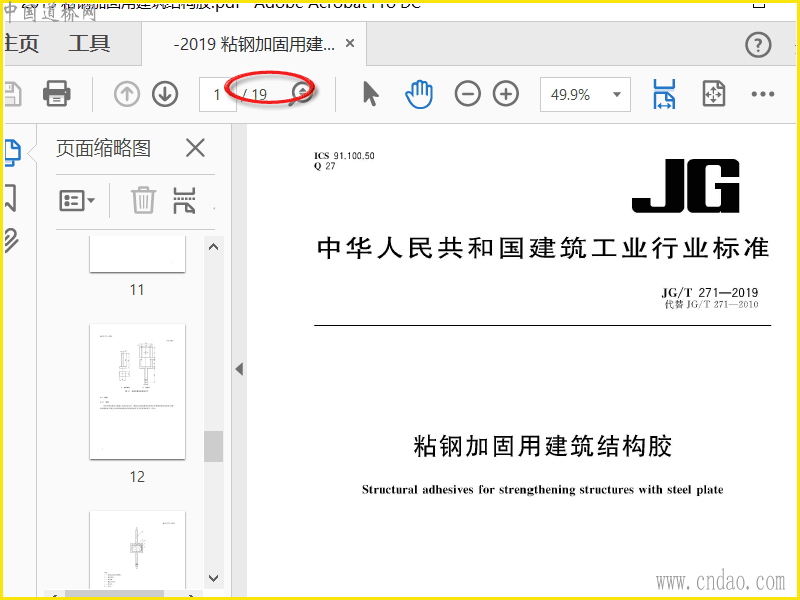The width and height of the screenshot is (800, 600).
Task: Click the title 粘钢加固用建筑结构胶
Action: (542, 446)
